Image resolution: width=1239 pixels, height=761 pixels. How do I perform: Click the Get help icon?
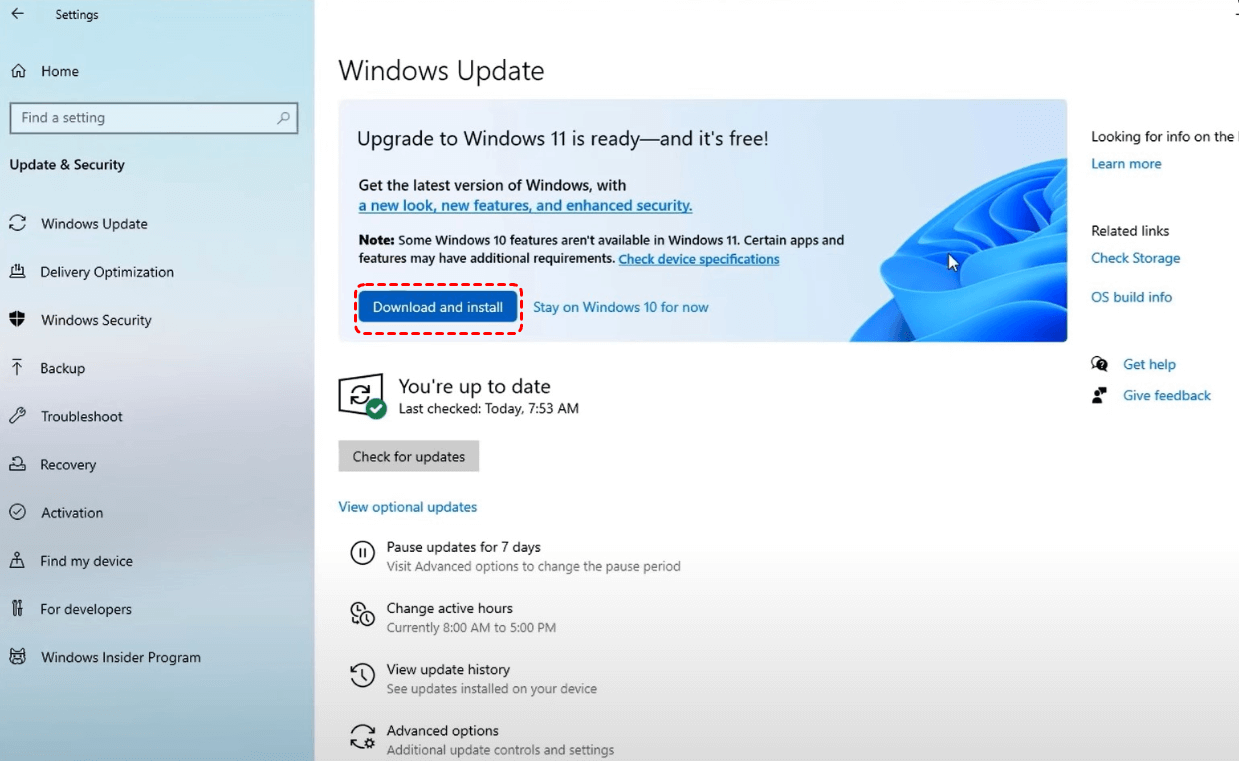1100,364
